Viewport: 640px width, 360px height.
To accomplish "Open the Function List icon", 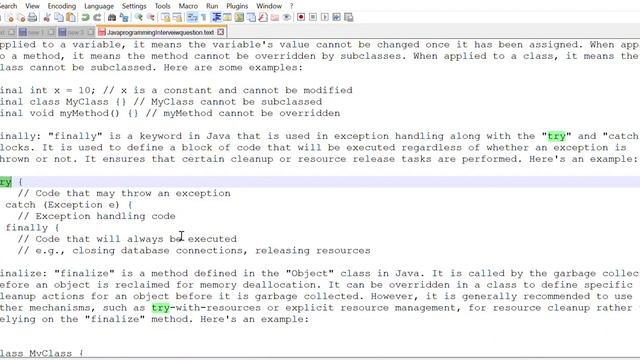I will (263, 18).
